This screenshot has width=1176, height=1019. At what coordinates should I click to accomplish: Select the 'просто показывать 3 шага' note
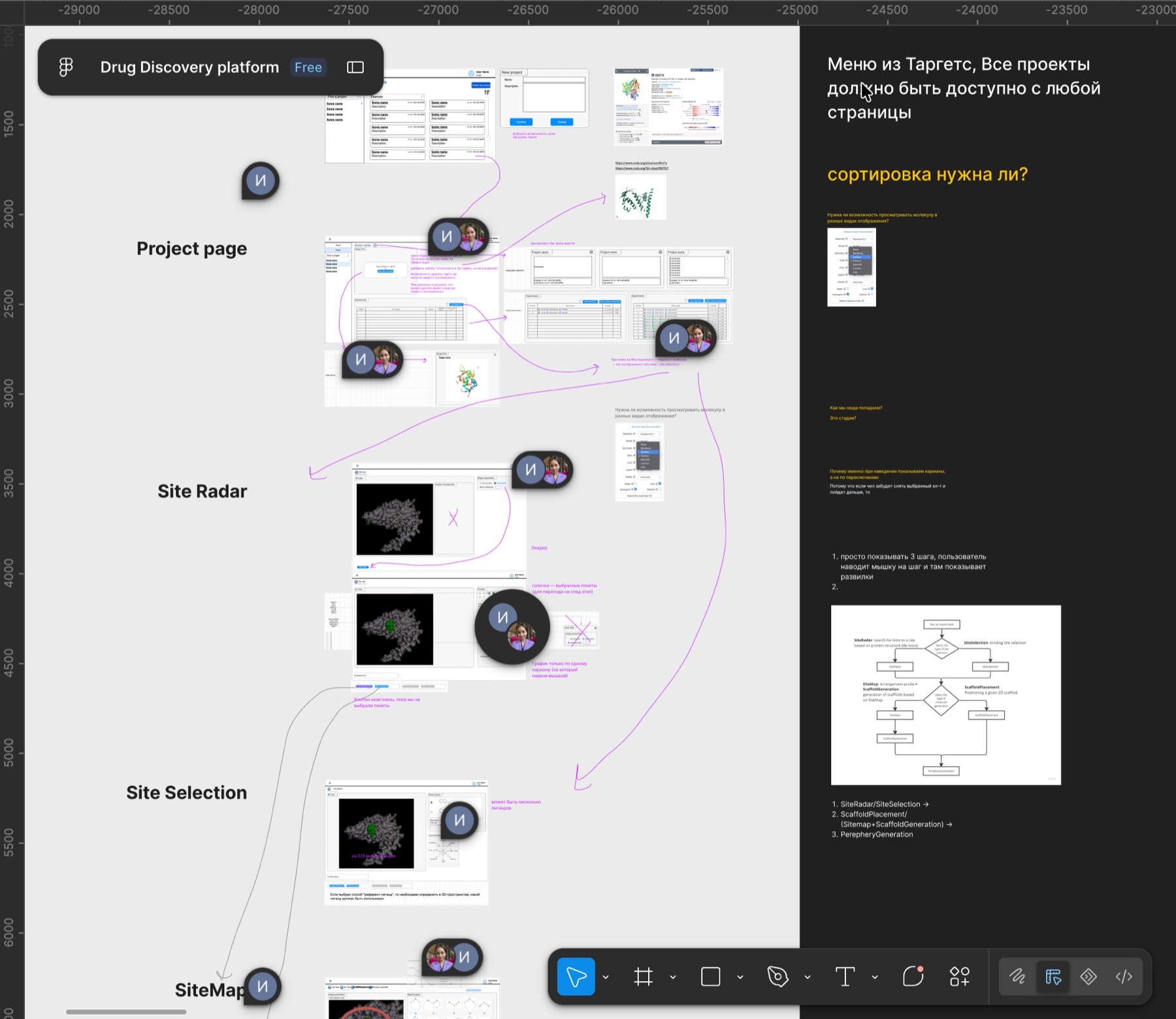tap(913, 567)
